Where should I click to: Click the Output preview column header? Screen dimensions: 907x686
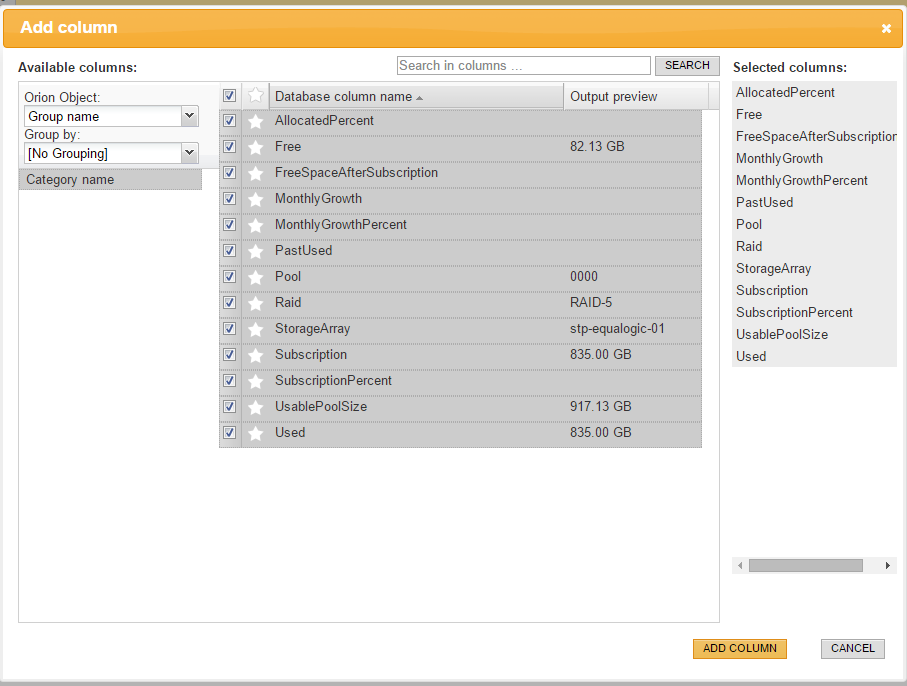click(x=636, y=97)
